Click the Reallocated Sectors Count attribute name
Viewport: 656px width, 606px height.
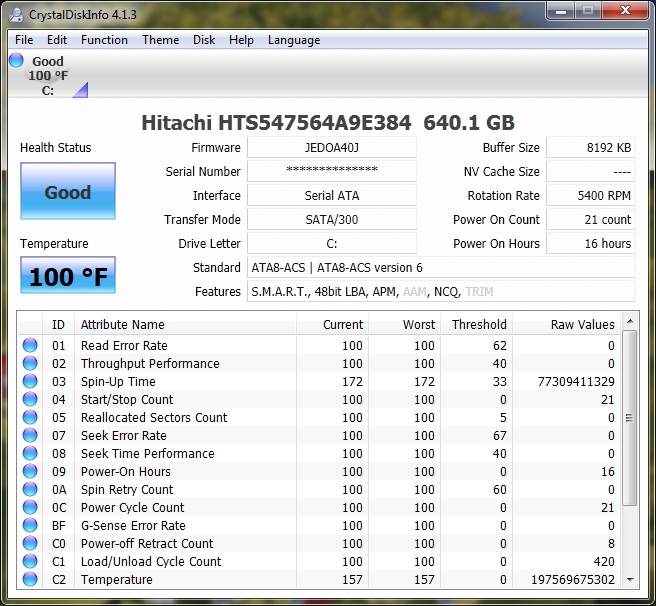click(154, 417)
